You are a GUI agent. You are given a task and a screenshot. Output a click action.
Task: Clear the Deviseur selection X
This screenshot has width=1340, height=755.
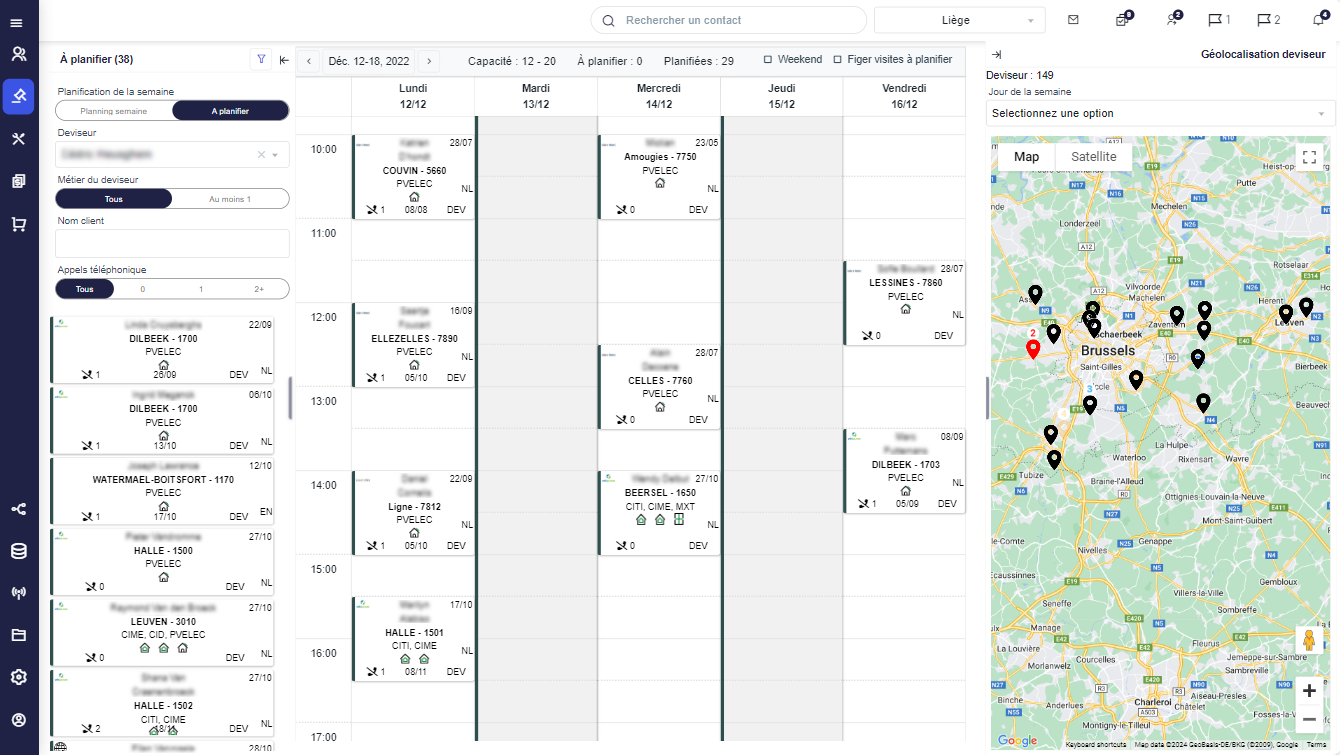pos(261,155)
